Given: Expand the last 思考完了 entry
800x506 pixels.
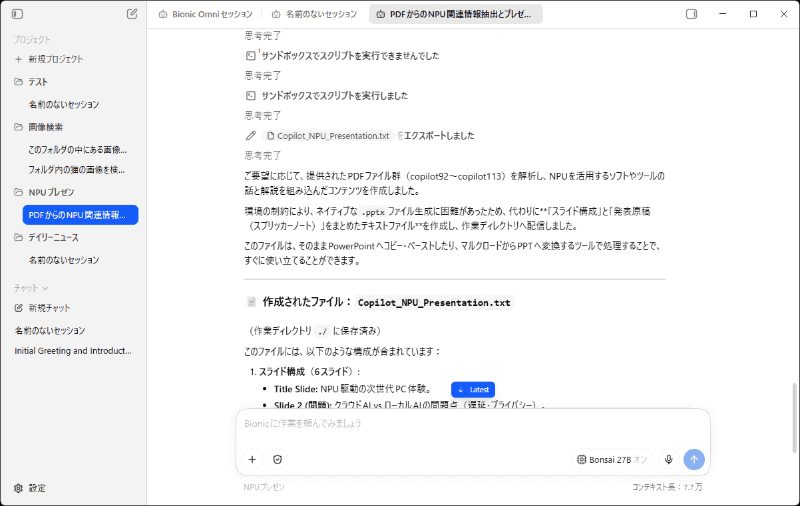Looking at the screenshot, I should click(x=263, y=156).
